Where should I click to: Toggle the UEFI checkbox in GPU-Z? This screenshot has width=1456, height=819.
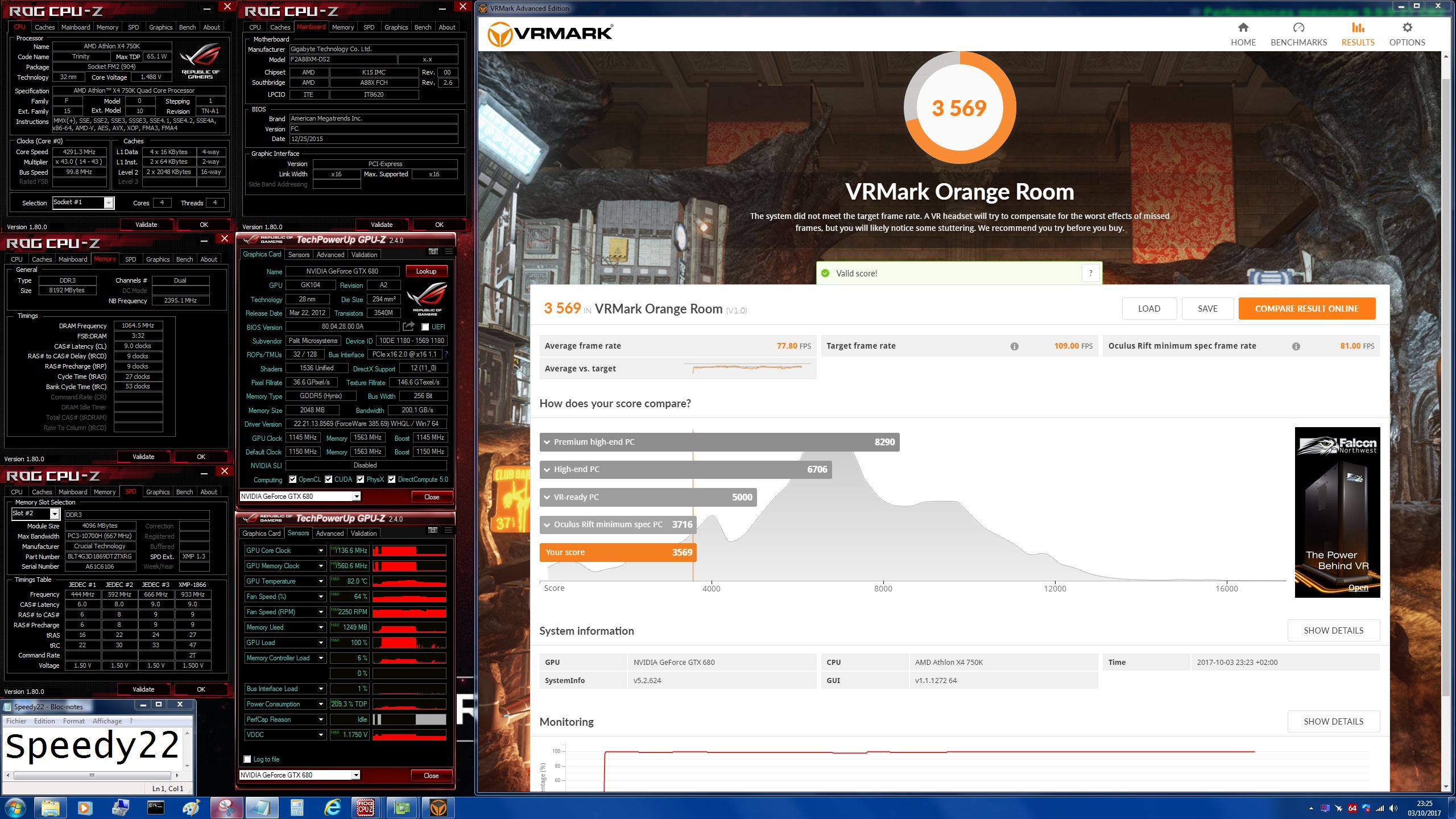tap(425, 327)
